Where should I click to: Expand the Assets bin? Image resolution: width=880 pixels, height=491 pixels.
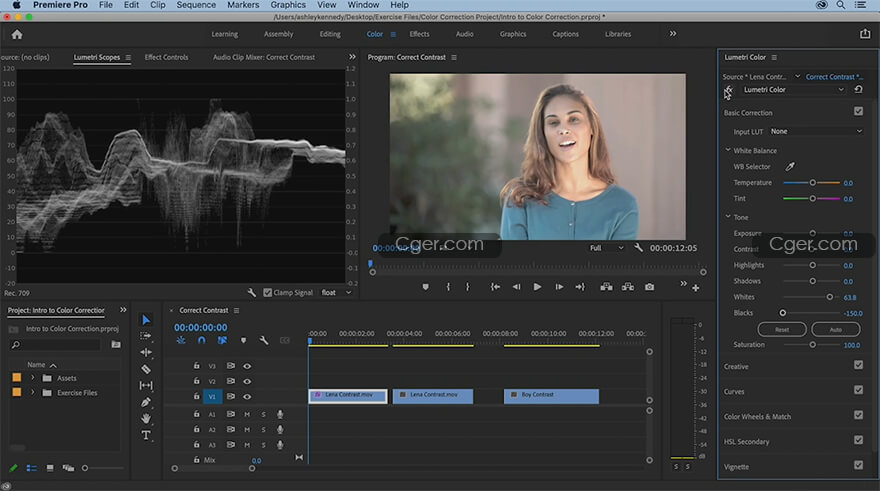(33, 378)
